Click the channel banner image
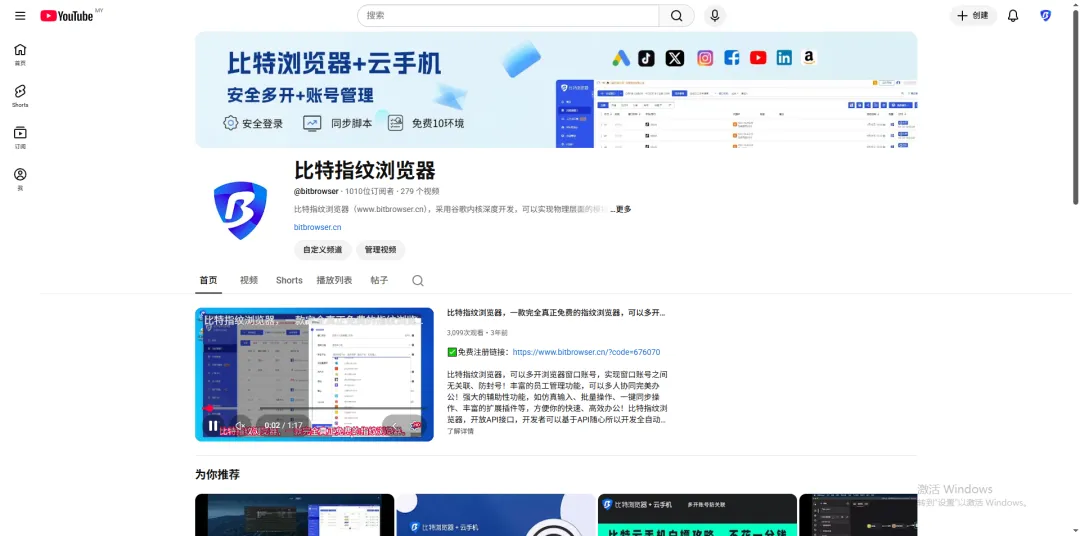This screenshot has height=536, width=1080. [556, 90]
